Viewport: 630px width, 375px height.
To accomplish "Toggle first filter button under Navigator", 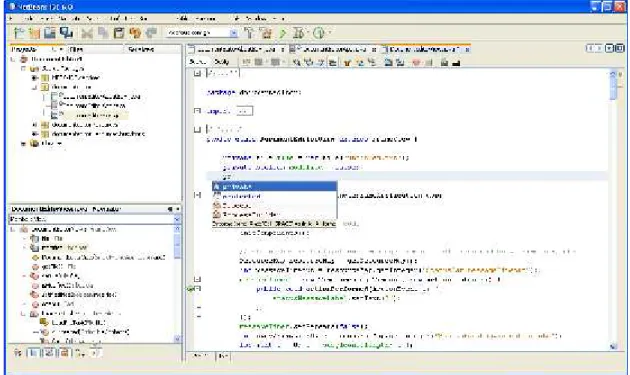I will point(18,353).
